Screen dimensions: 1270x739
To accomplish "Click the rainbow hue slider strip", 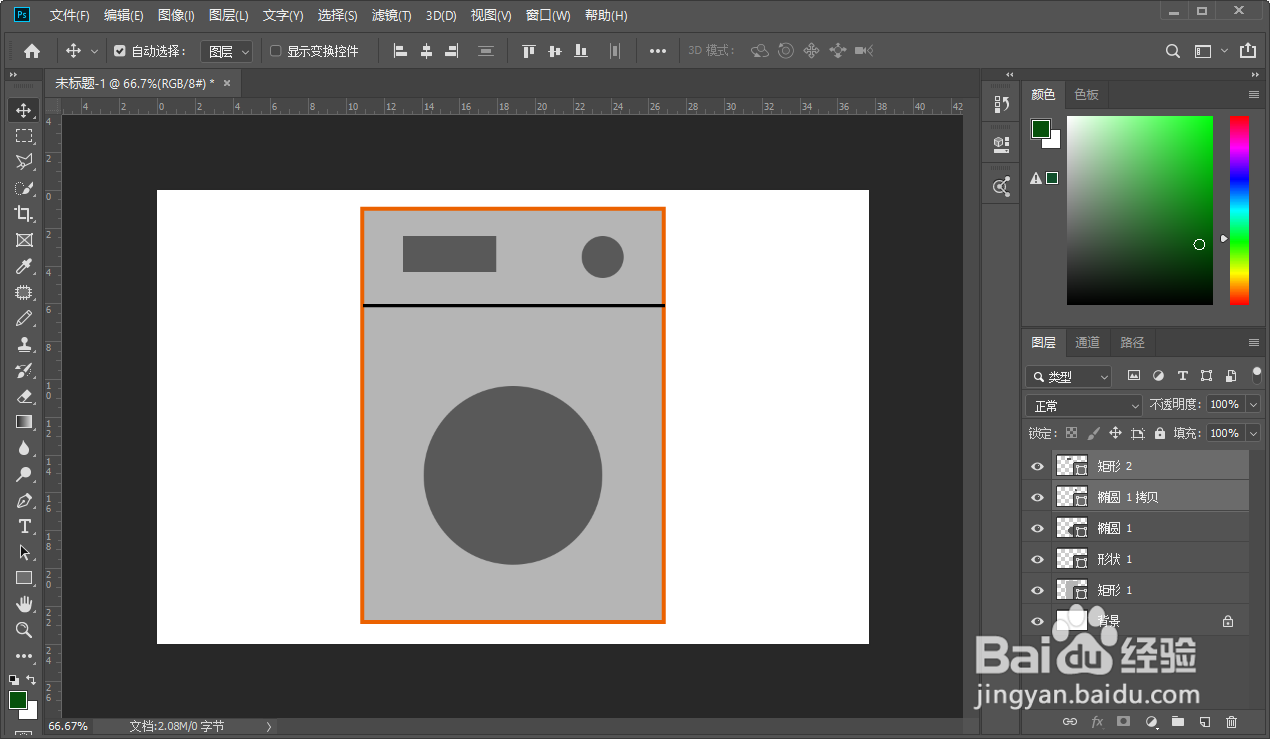I will 1239,210.
